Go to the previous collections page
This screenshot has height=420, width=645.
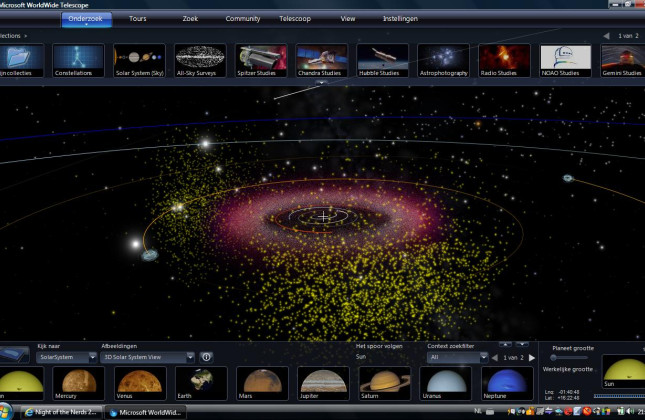606,36
